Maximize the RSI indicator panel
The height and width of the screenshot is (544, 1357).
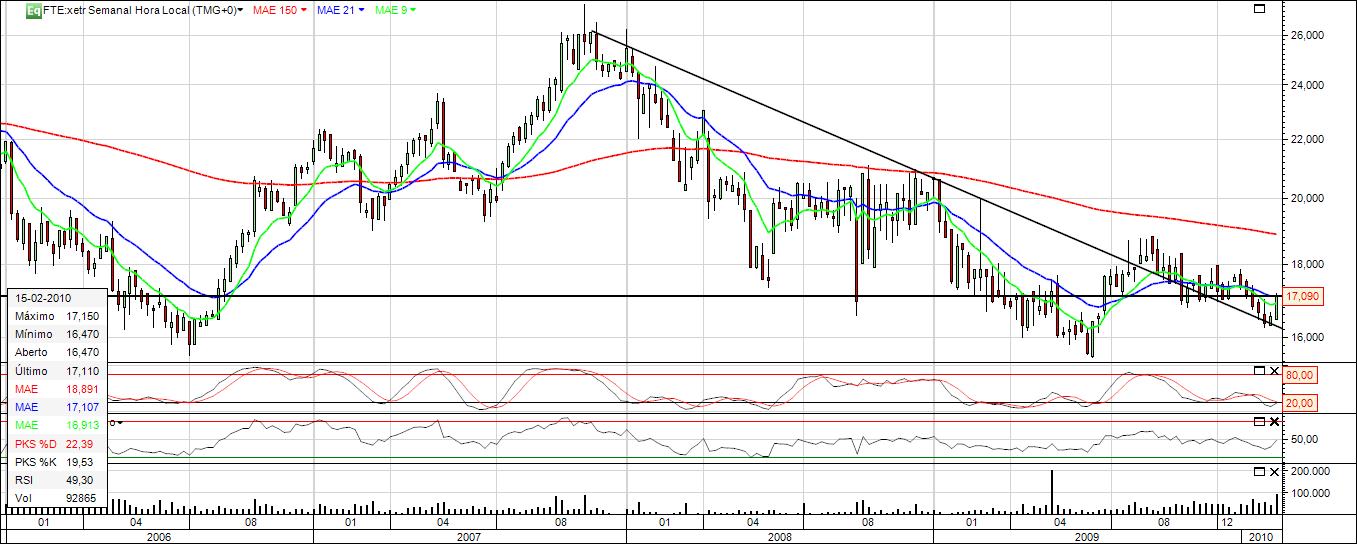tap(1260, 421)
